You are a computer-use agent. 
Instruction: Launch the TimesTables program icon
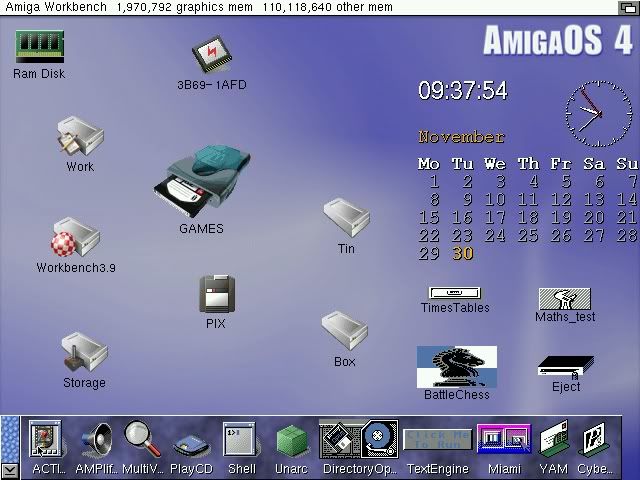coord(455,293)
